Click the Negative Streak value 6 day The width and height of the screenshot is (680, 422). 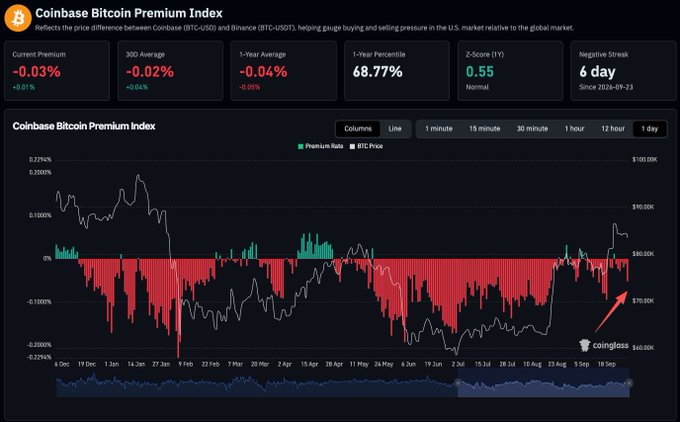[x=597, y=72]
